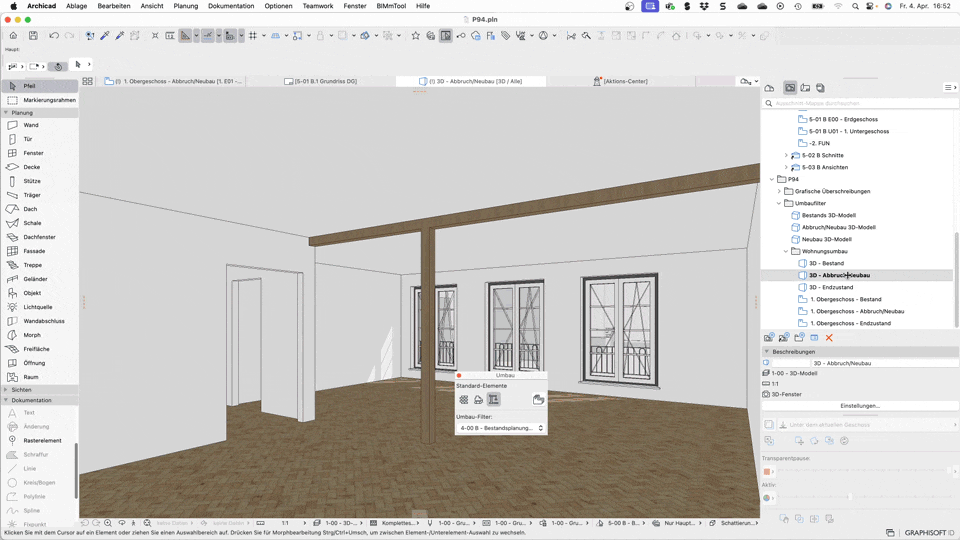Open Bestands 3D-Modell entry
The image size is (960, 540).
(x=828, y=216)
